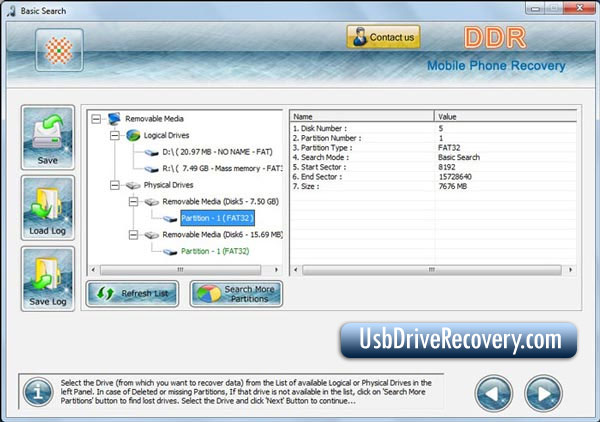This screenshot has height=422, width=600.
Task: Click the details table horizontal scrollbar thumb
Action: [x=432, y=270]
